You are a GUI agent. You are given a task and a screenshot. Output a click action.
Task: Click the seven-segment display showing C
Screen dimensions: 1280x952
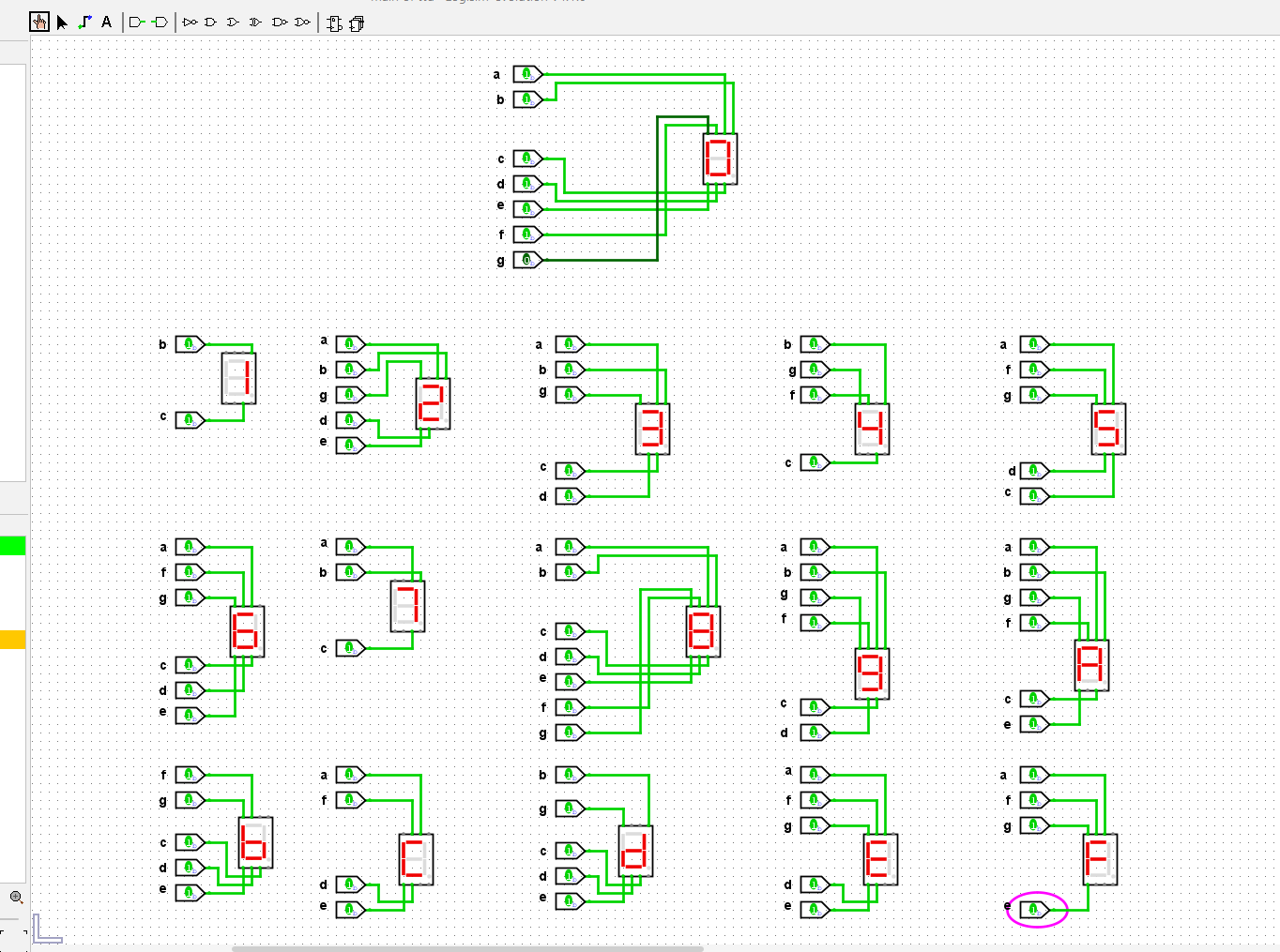pyautogui.click(x=416, y=859)
